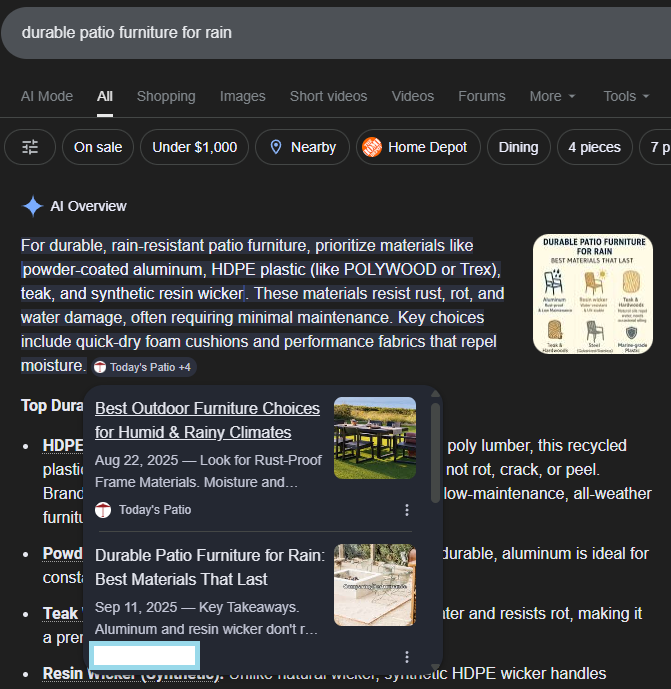The height and width of the screenshot is (689, 671).
Task: Click Today's Patio favicon in source card
Action: tap(103, 510)
